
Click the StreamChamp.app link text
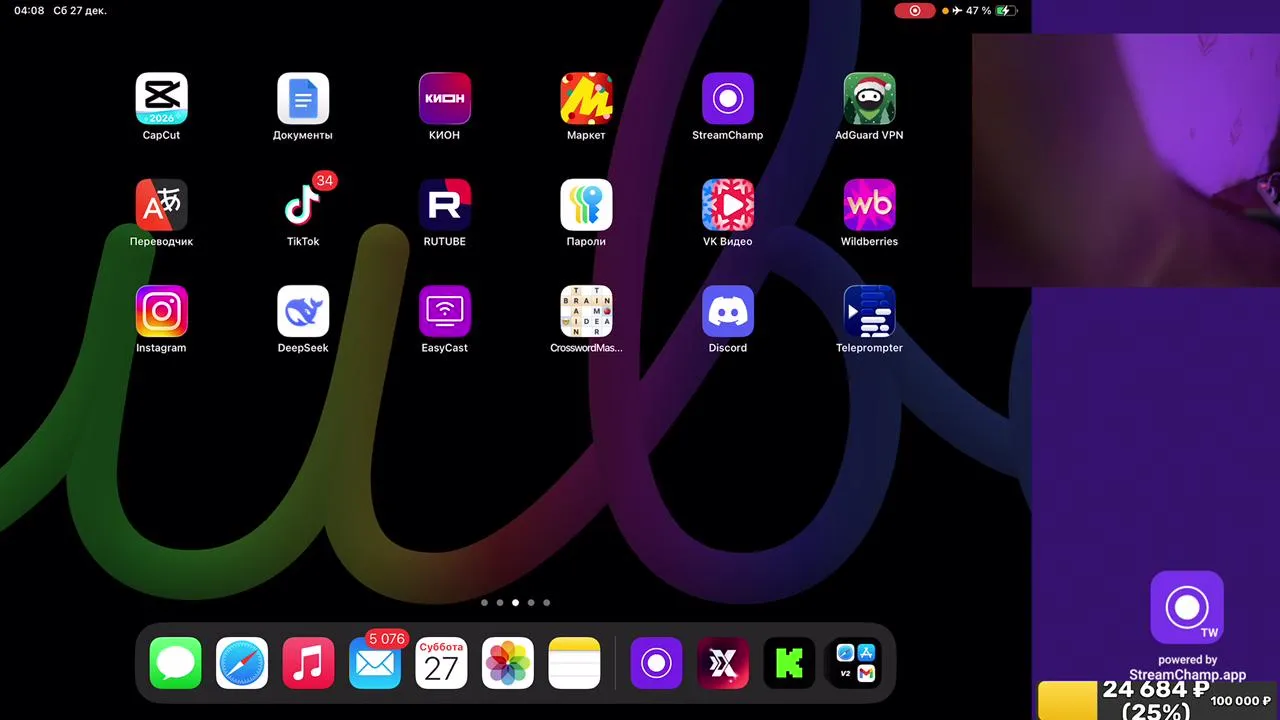coord(1188,675)
